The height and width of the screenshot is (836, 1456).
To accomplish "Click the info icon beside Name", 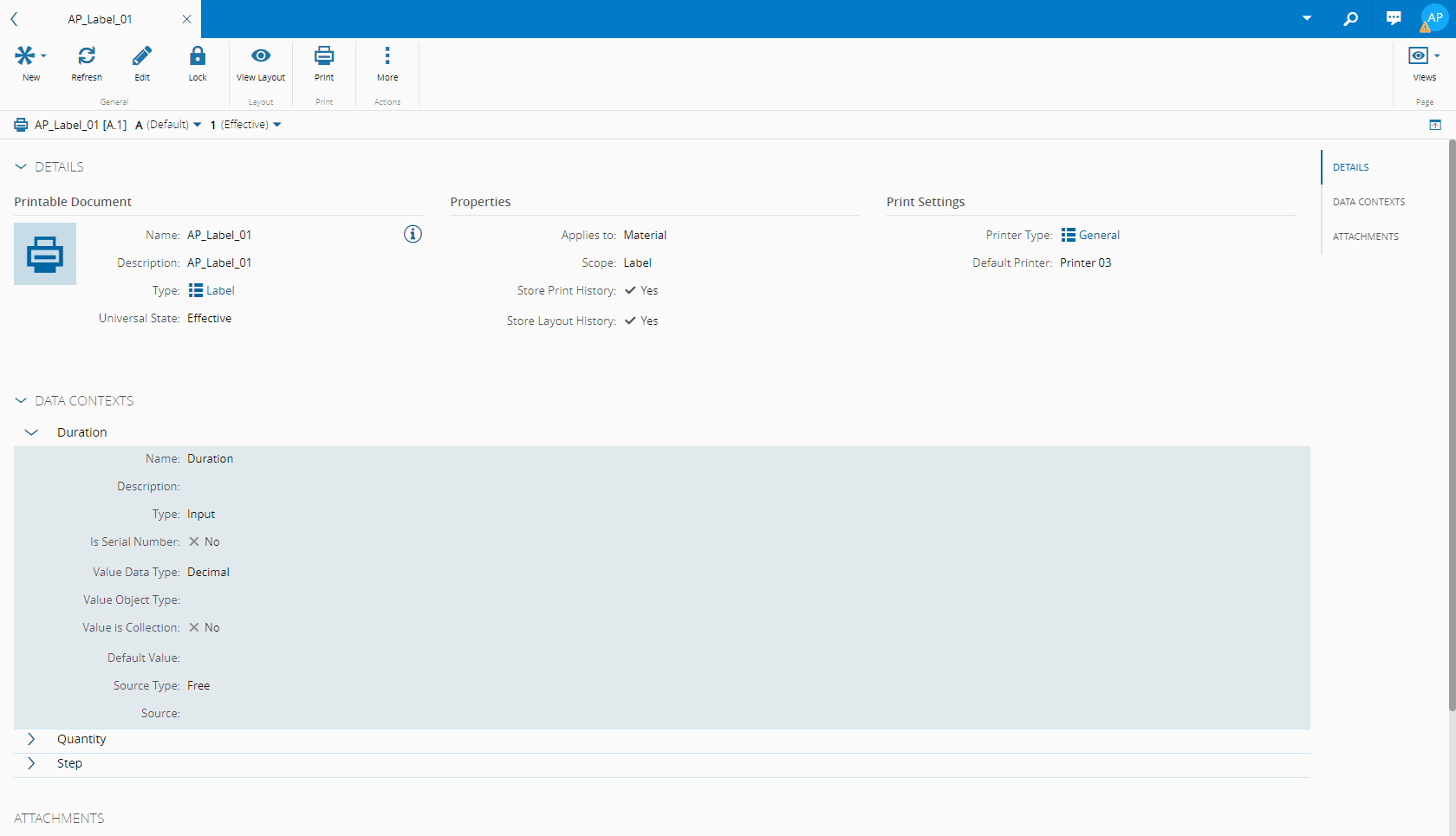I will coord(413,234).
